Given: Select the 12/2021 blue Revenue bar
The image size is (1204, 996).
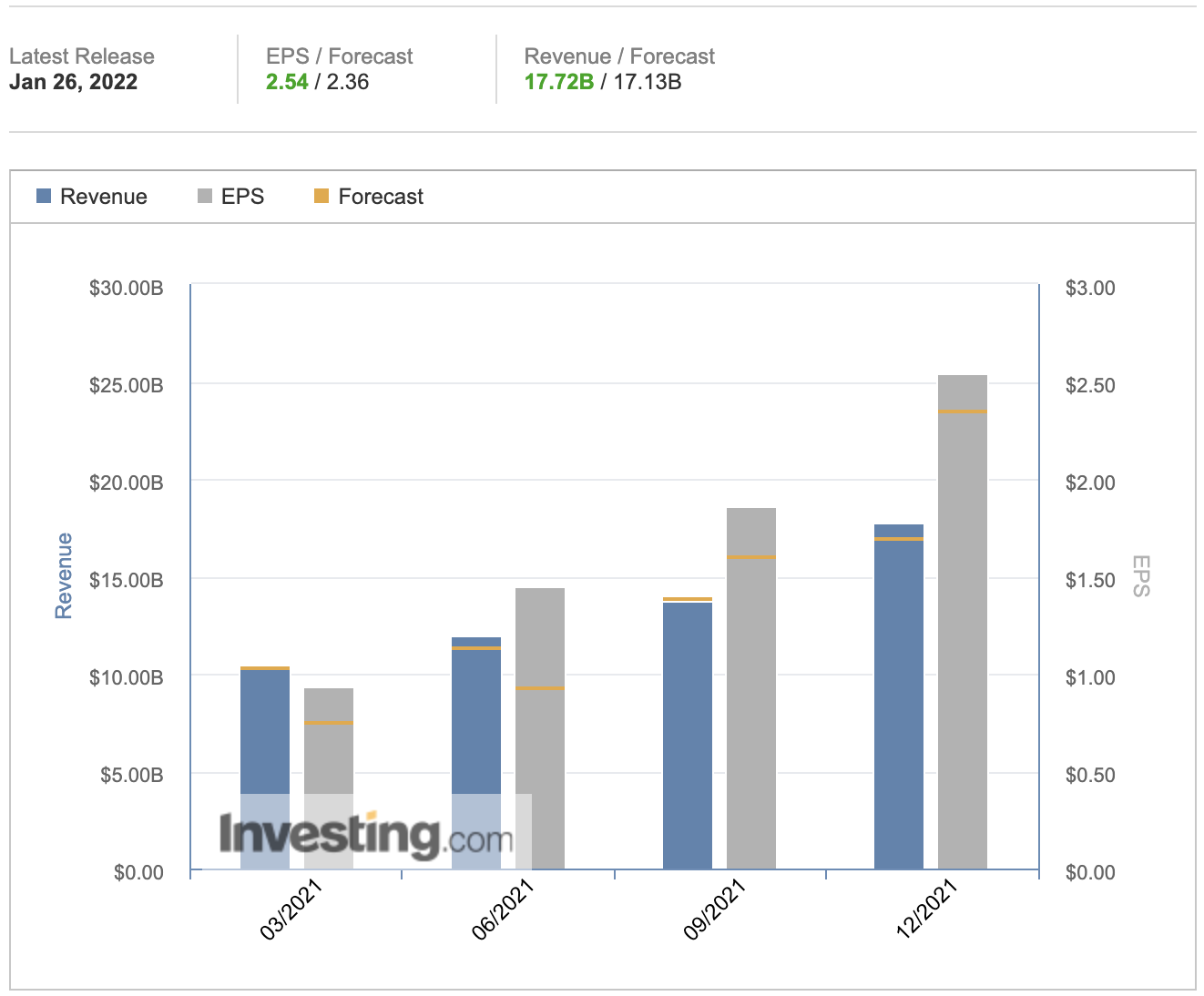Looking at the screenshot, I should [x=898, y=701].
